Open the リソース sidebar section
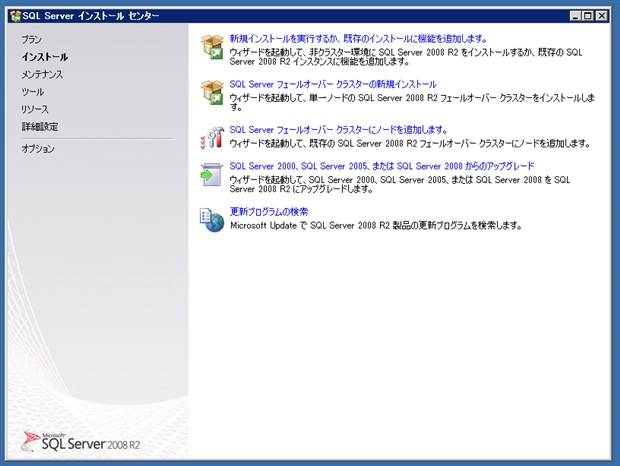Screen dimensions: 620x466 (35, 109)
